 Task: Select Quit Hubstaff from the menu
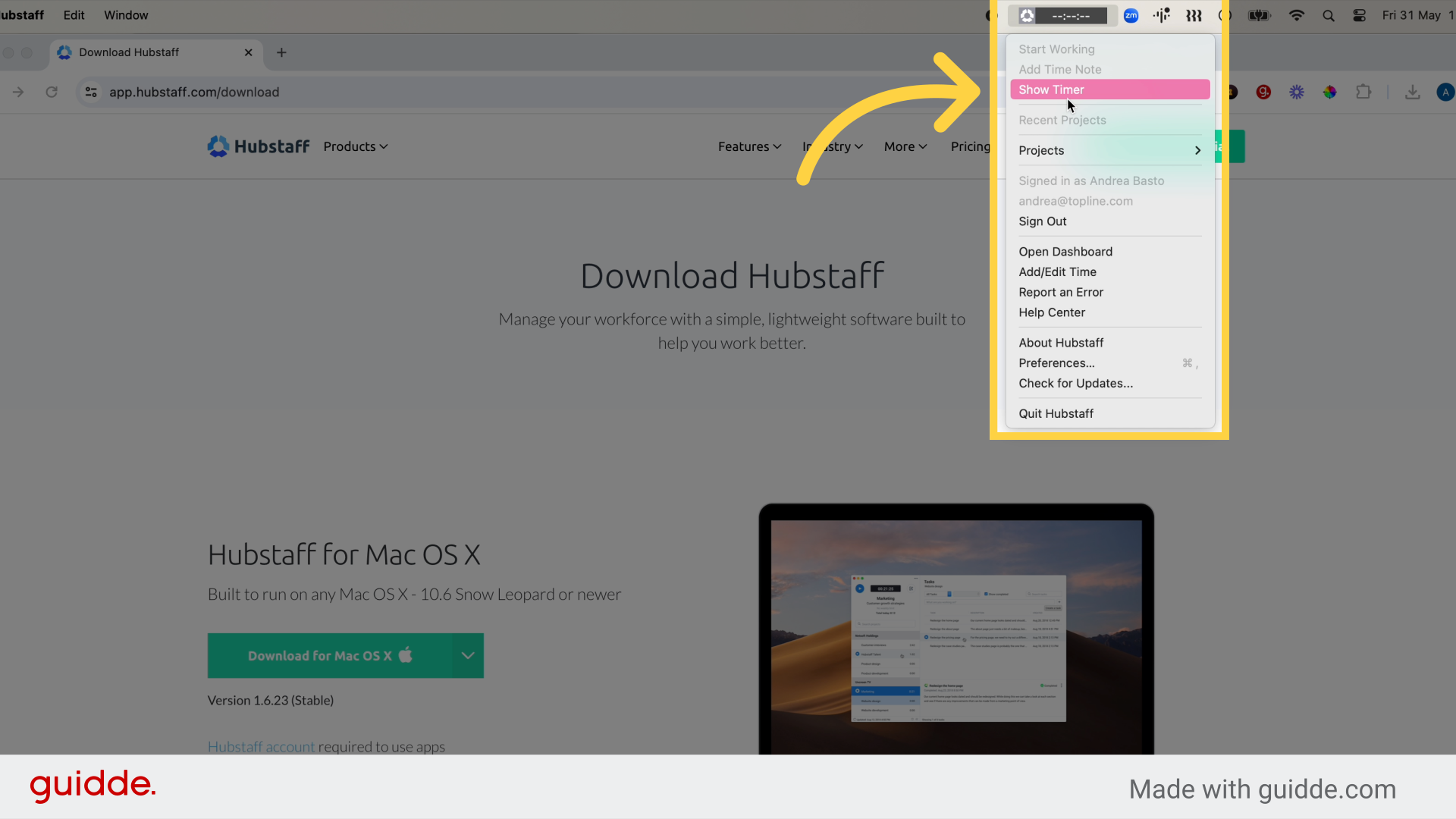pyautogui.click(x=1056, y=413)
